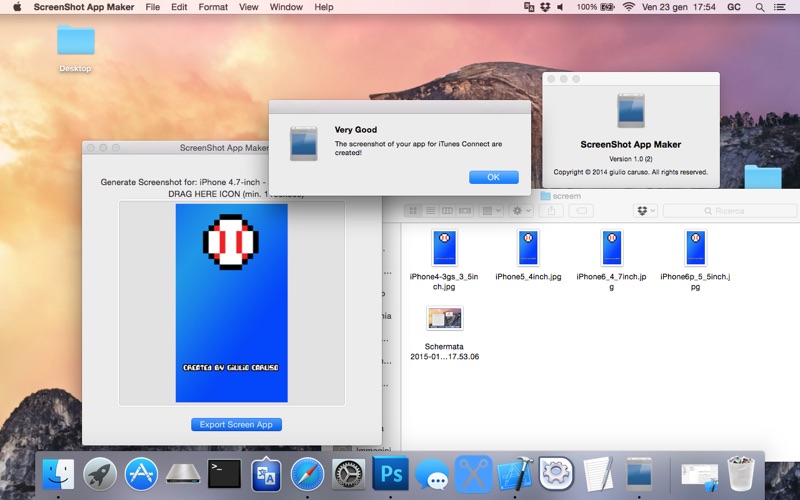Open Spotlight search in menu bar
The height and width of the screenshot is (500, 800).
tap(760, 7)
